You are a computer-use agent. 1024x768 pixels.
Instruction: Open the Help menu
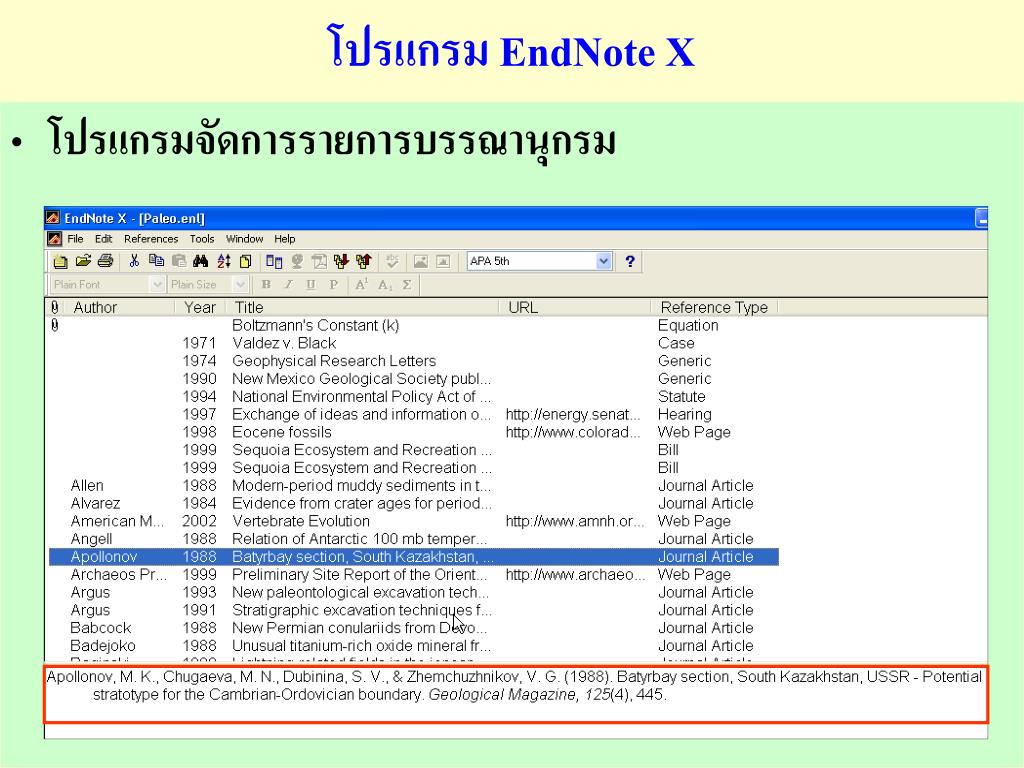pos(284,239)
